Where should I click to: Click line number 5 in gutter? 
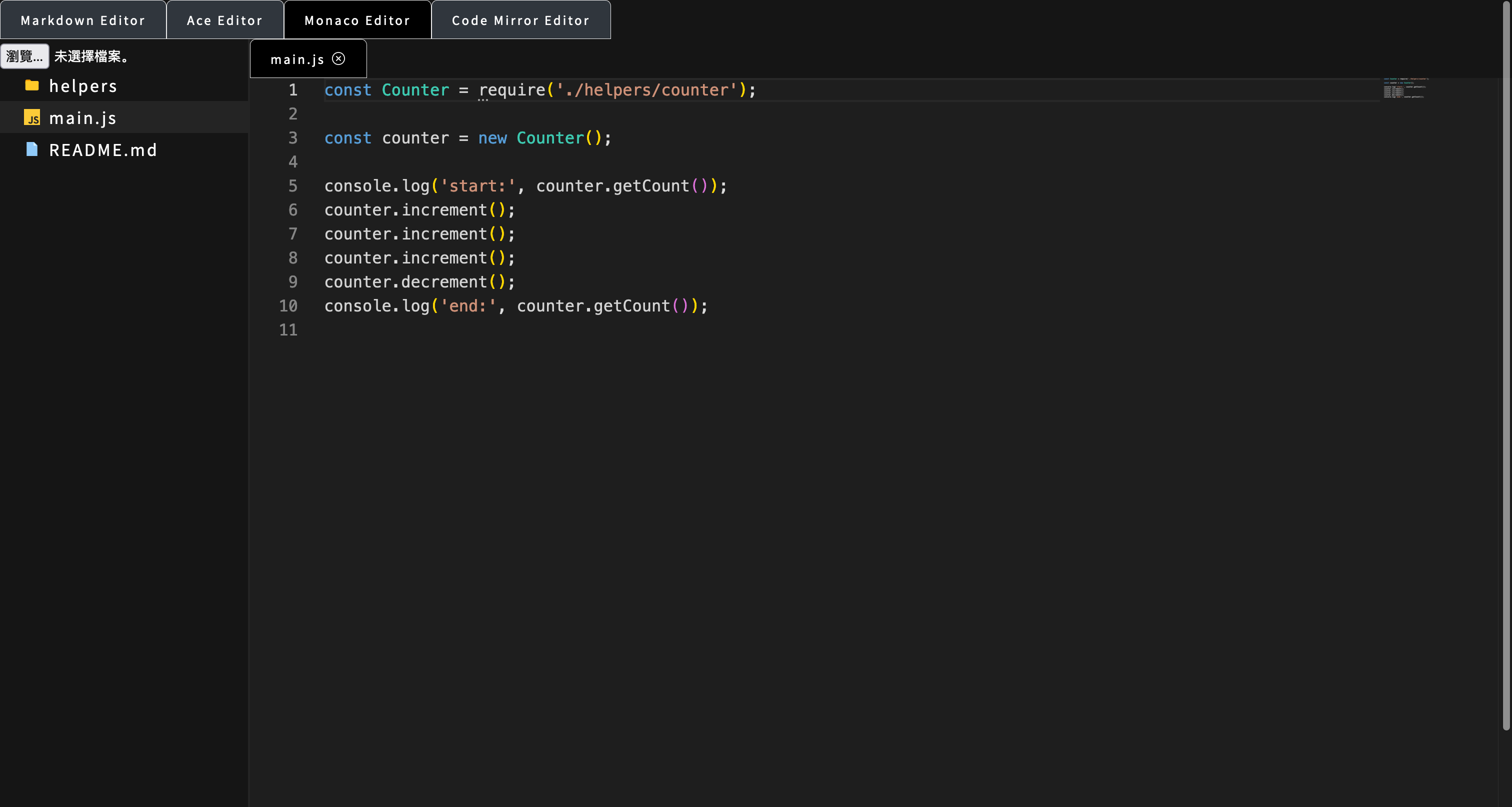click(292, 186)
